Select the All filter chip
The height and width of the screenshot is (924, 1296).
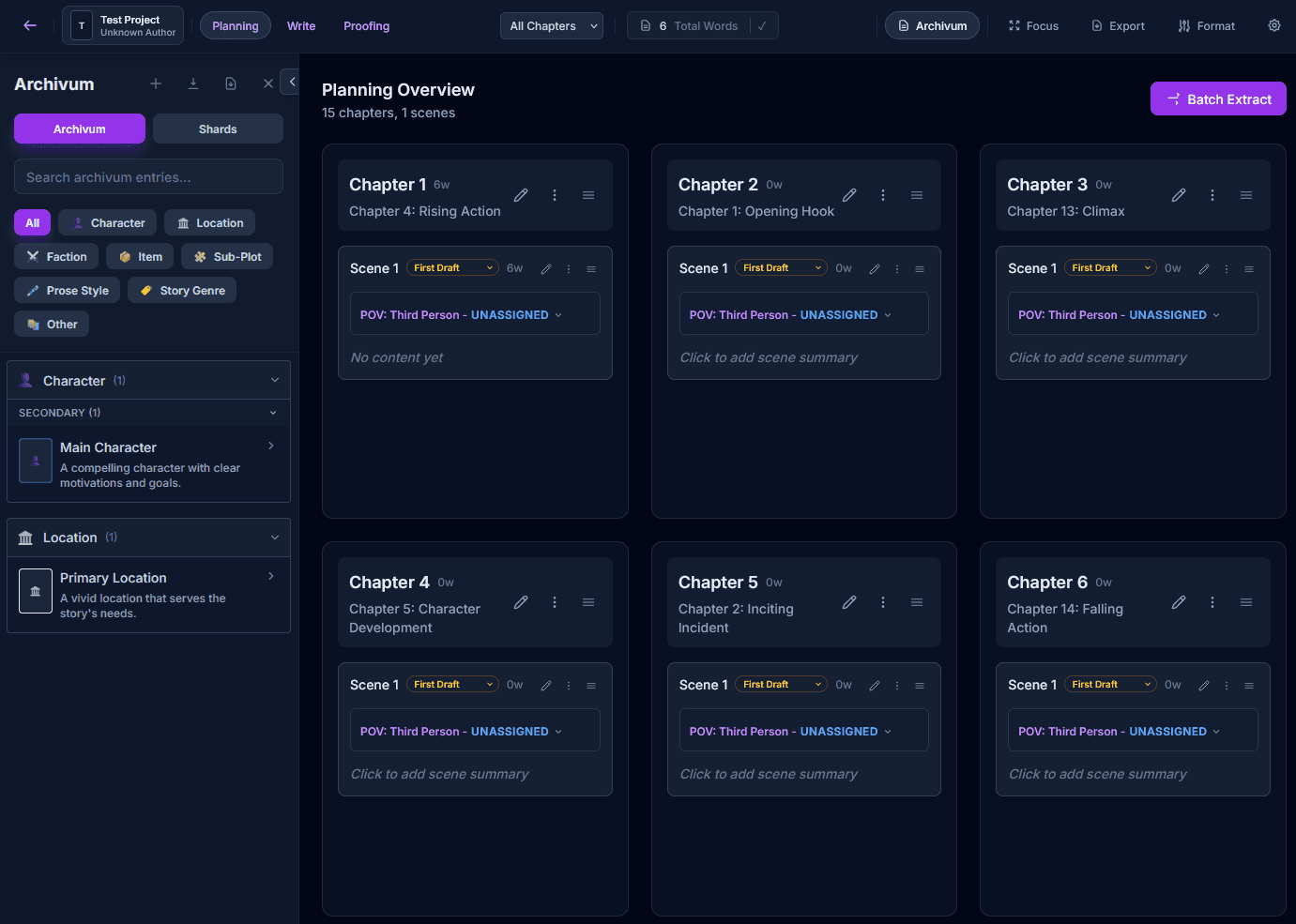pos(33,222)
